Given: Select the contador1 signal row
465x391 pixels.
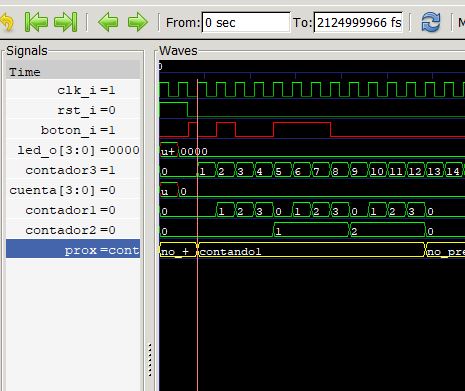Looking at the screenshot, I should click(73, 210).
